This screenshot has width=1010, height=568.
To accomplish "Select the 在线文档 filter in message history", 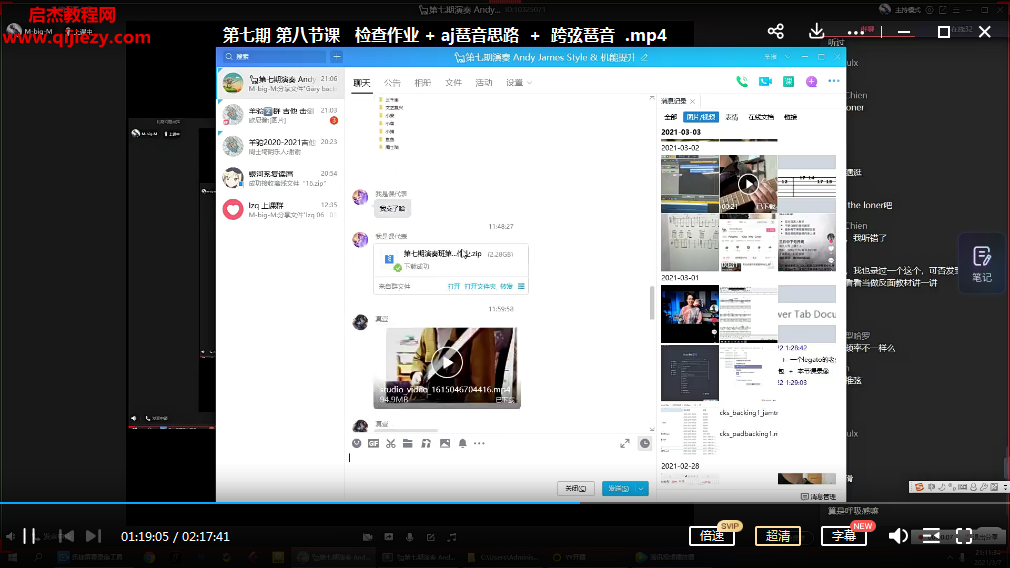I will pos(761,117).
